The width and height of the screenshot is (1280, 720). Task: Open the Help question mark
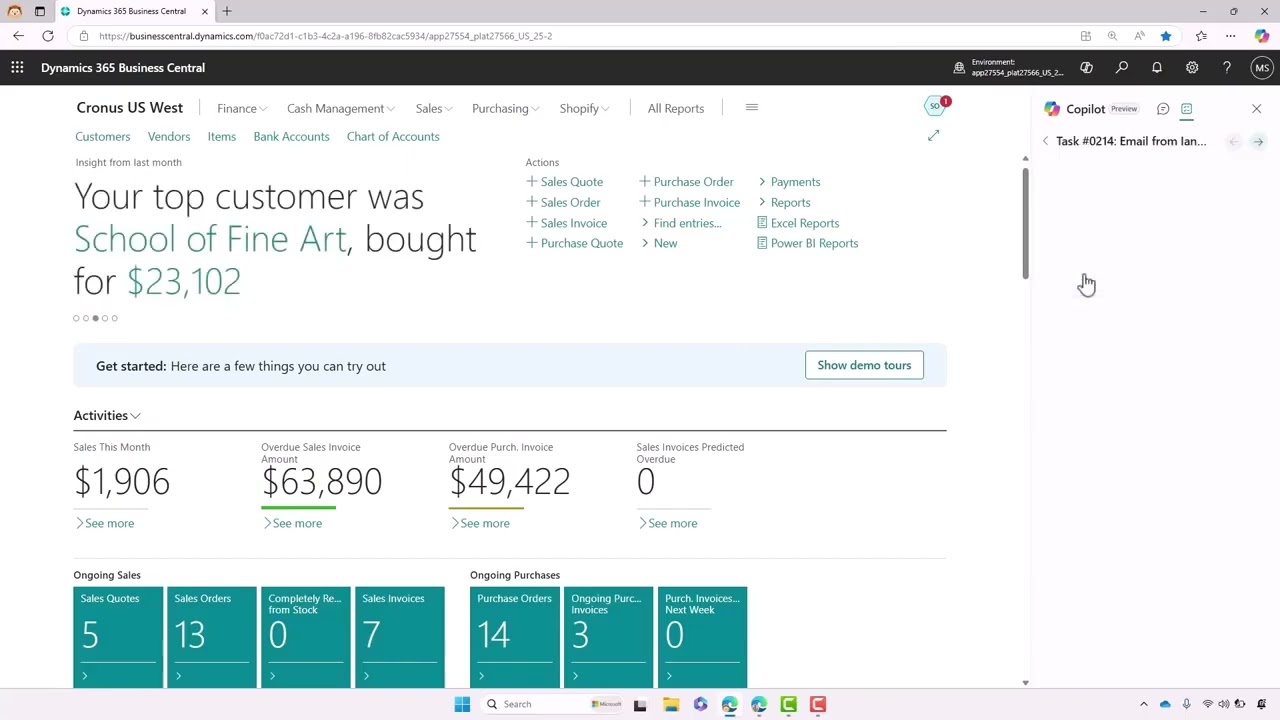(1227, 68)
